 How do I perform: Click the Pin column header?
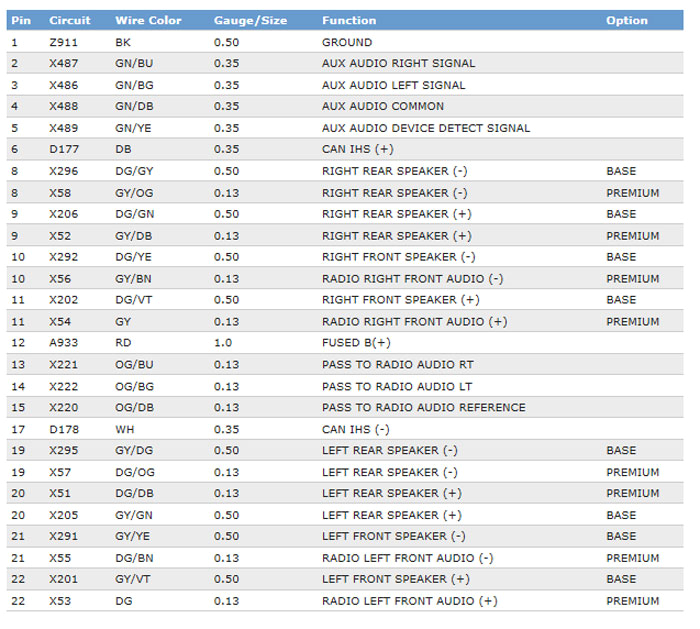[x=20, y=20]
